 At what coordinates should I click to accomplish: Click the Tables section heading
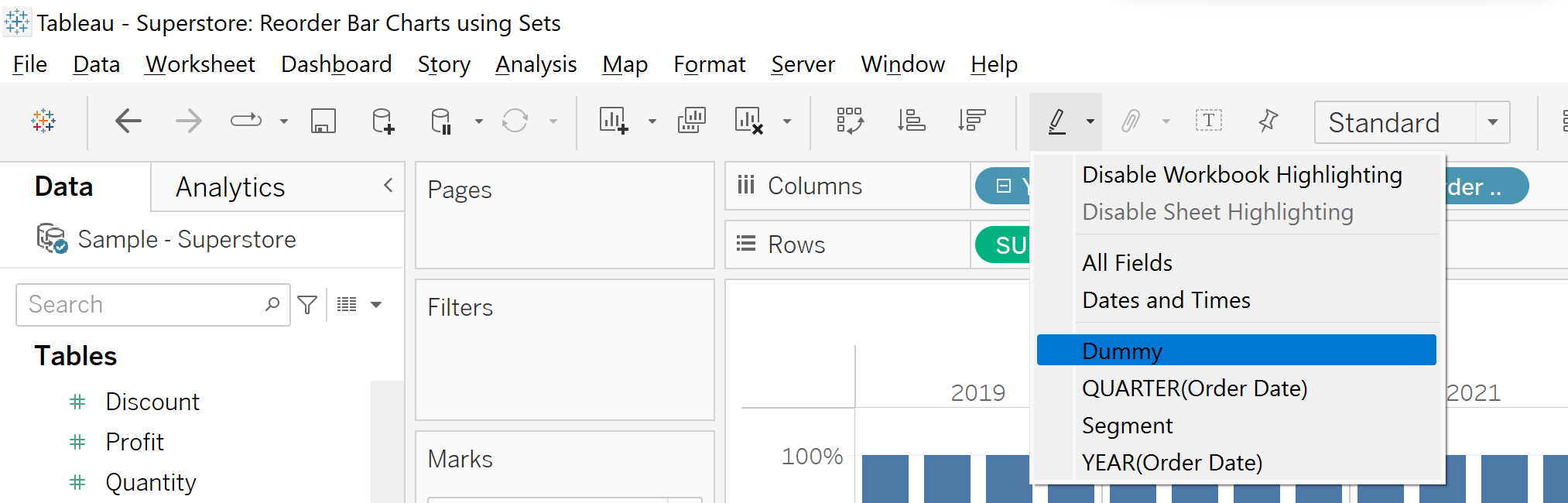pyautogui.click(x=76, y=356)
